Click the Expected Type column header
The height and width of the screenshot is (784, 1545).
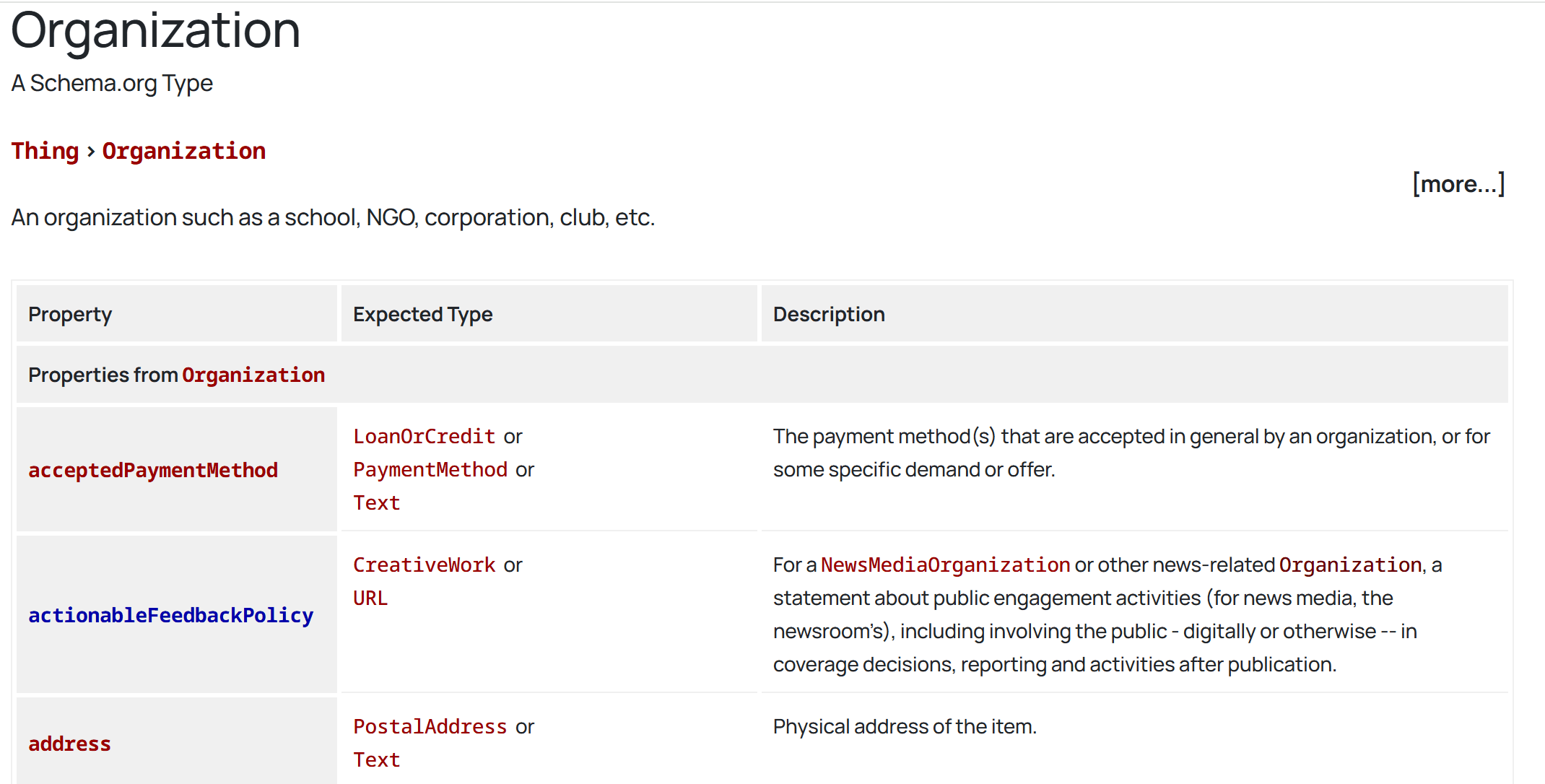(x=422, y=314)
